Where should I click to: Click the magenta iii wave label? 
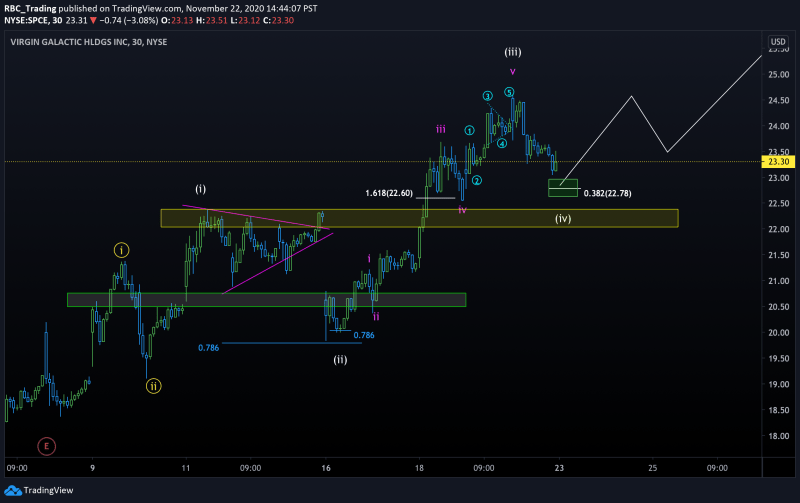pyautogui.click(x=441, y=130)
